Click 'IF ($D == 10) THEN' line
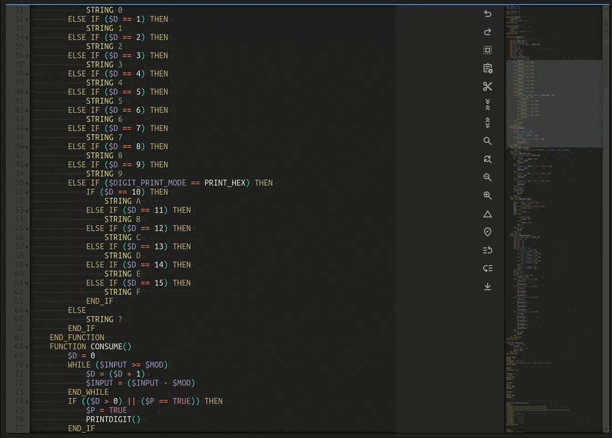The image size is (612, 438). click(x=127, y=192)
